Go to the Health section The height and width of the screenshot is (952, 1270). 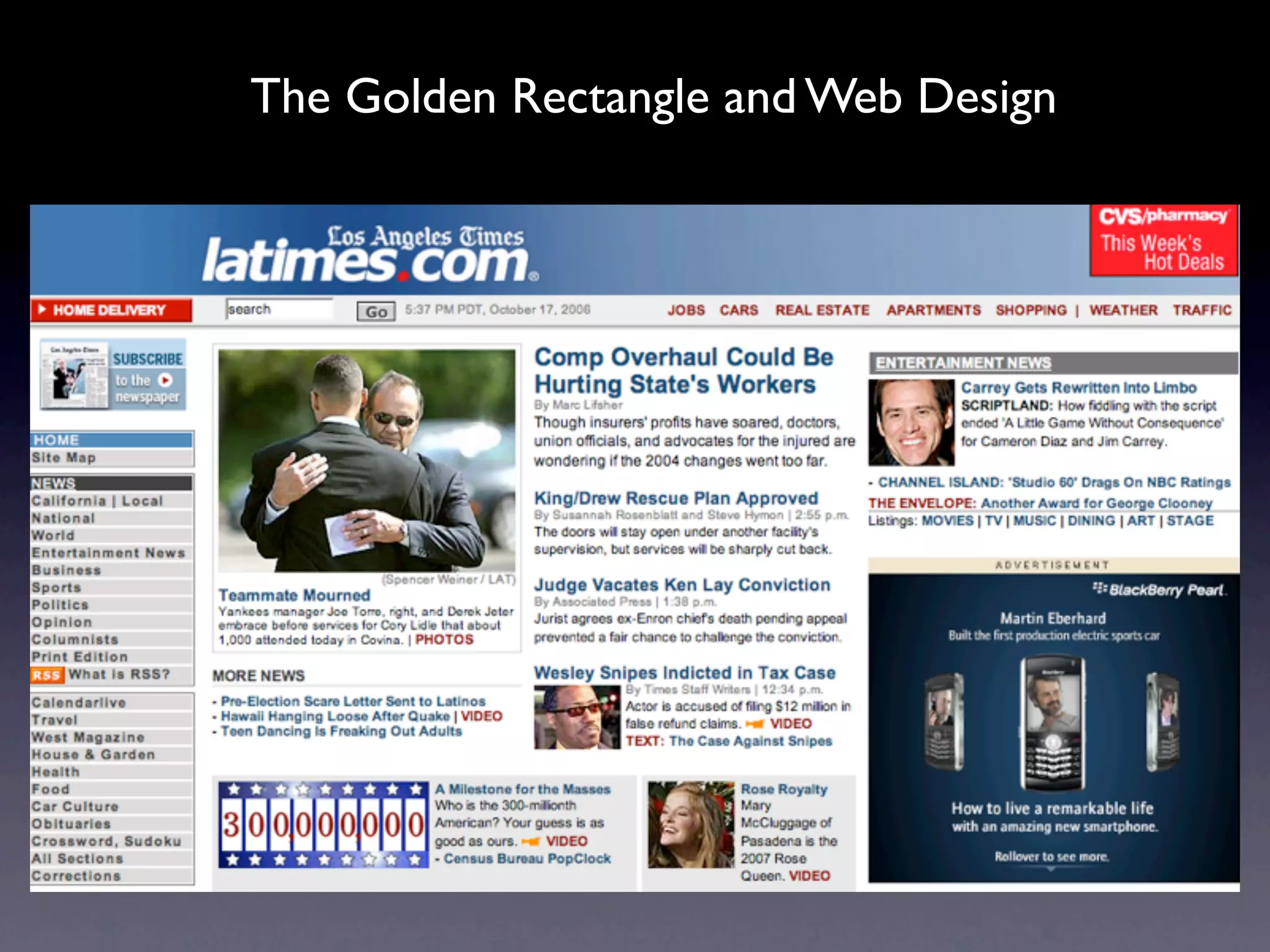[x=56, y=772]
